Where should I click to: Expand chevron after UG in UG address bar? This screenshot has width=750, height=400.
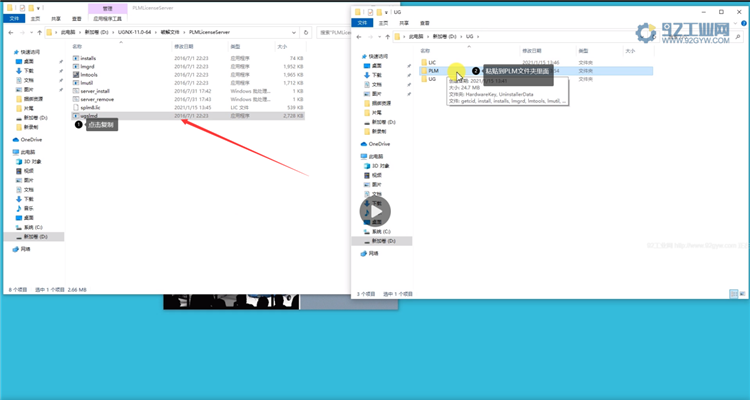coord(477,37)
